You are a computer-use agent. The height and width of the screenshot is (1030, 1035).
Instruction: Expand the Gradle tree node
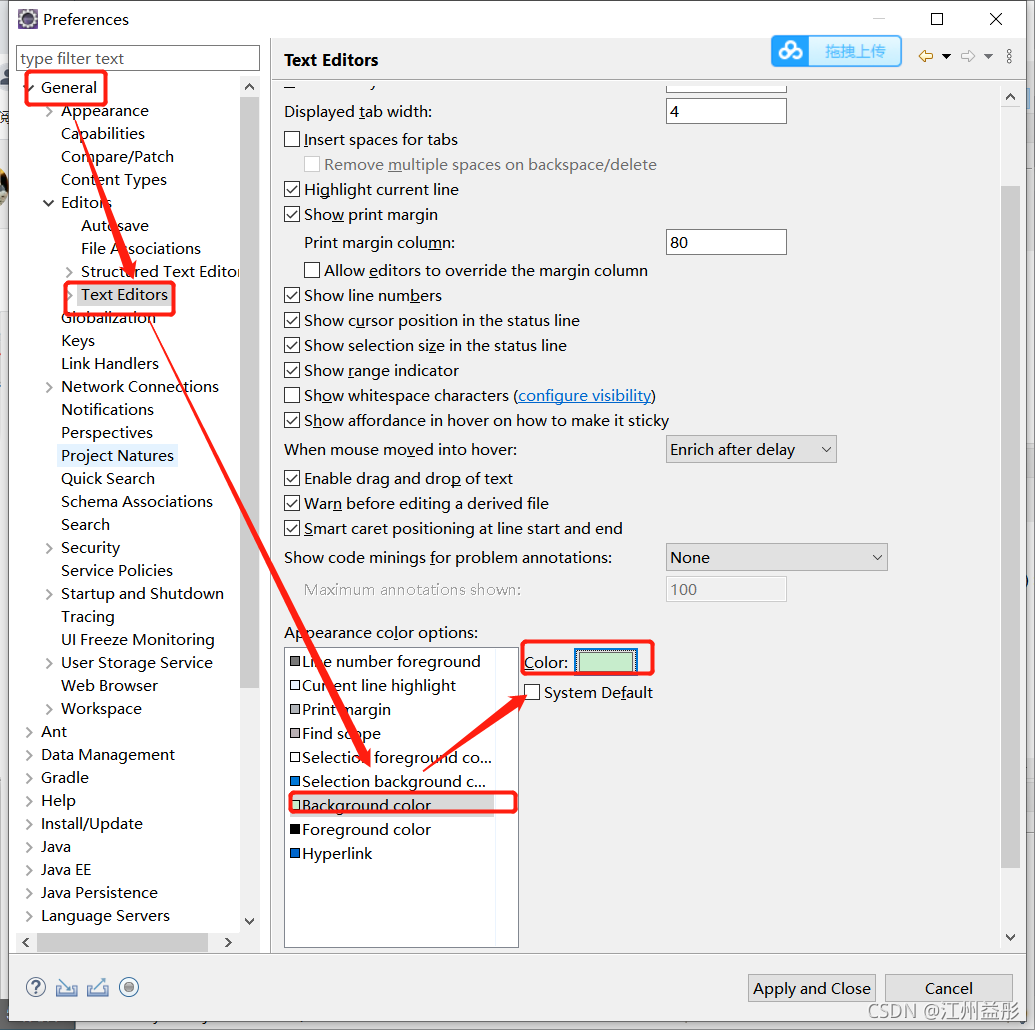29,778
